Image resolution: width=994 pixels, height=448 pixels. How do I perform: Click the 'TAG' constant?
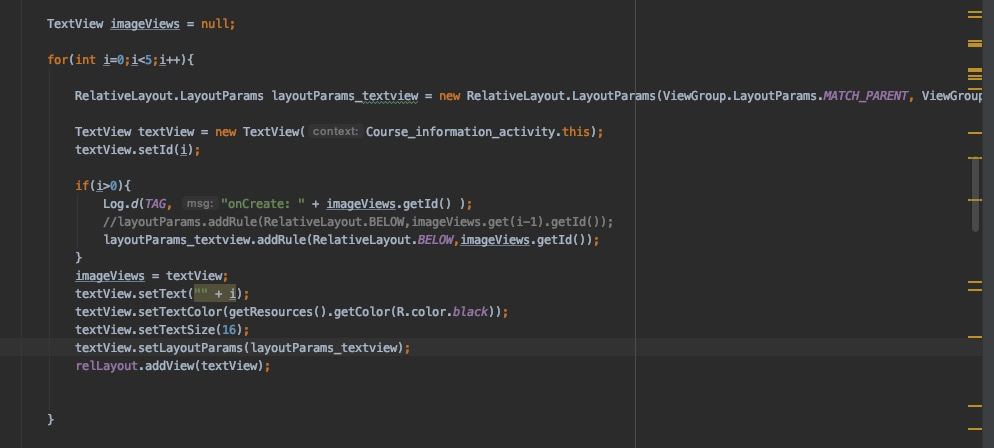156,203
